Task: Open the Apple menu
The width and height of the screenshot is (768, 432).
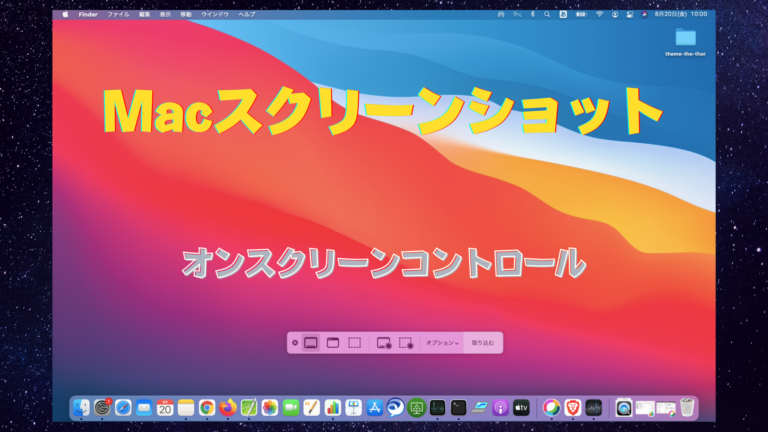Action: [65, 14]
